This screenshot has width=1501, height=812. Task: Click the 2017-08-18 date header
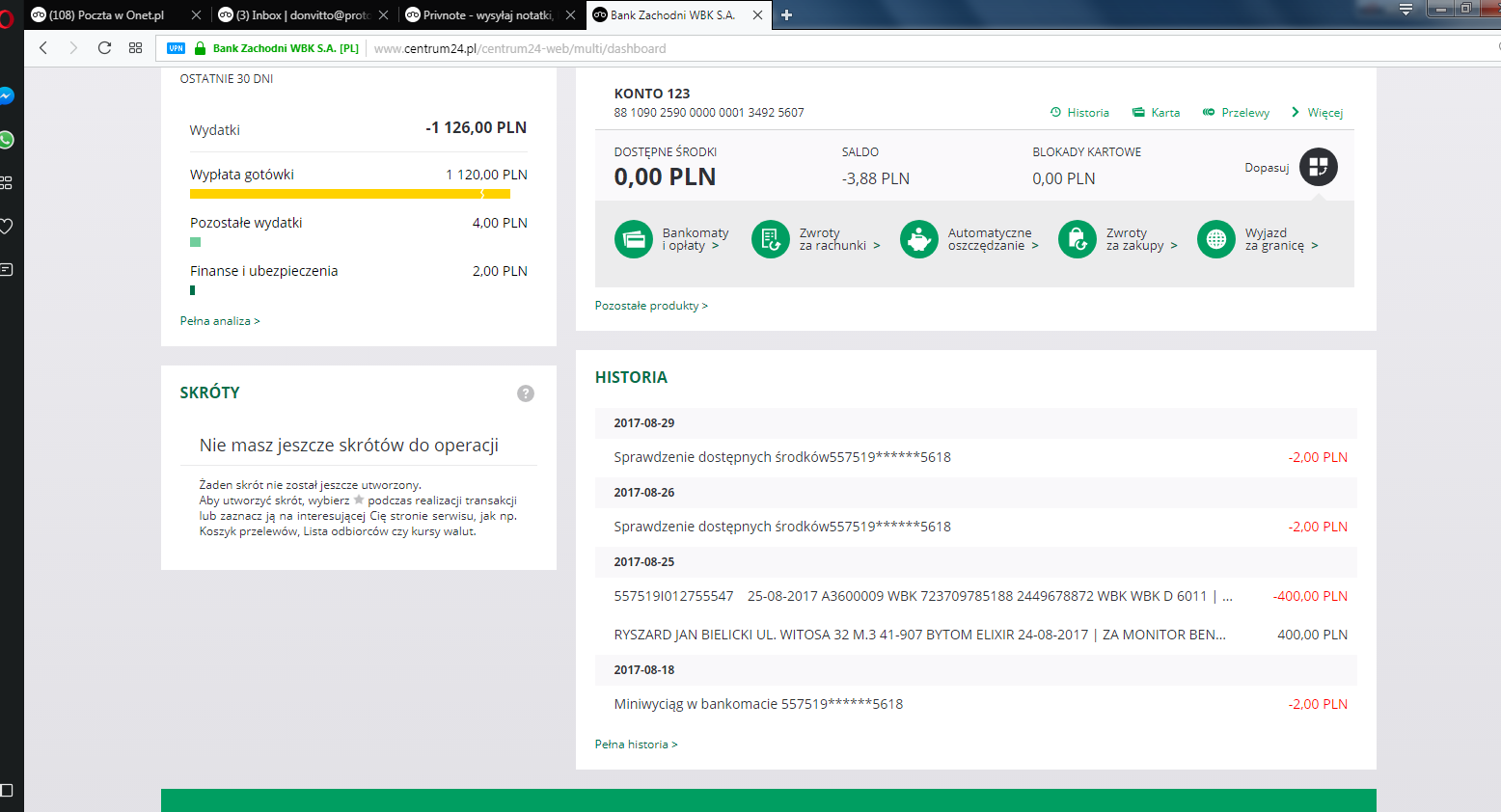tap(976, 669)
